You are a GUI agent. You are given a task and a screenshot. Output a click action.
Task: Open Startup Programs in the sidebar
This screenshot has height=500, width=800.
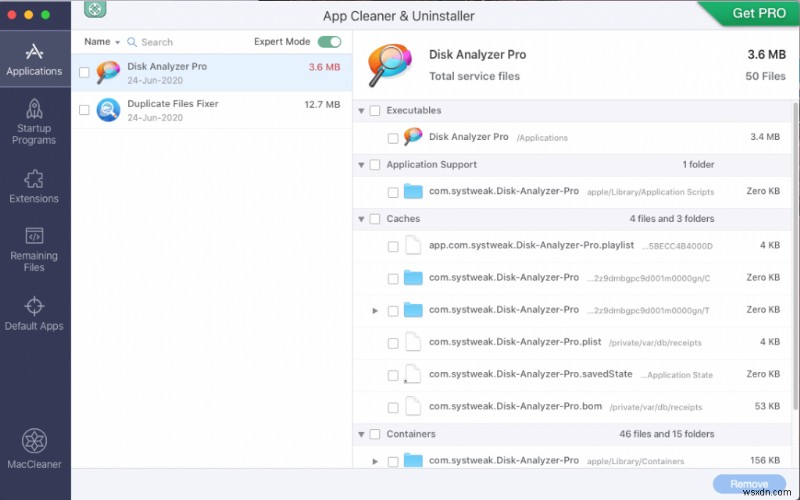tap(34, 121)
